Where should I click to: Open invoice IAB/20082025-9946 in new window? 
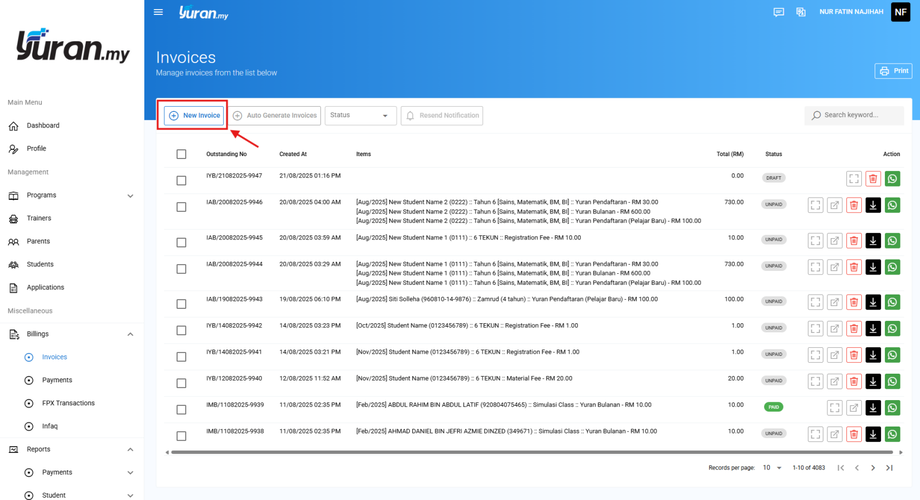834,205
